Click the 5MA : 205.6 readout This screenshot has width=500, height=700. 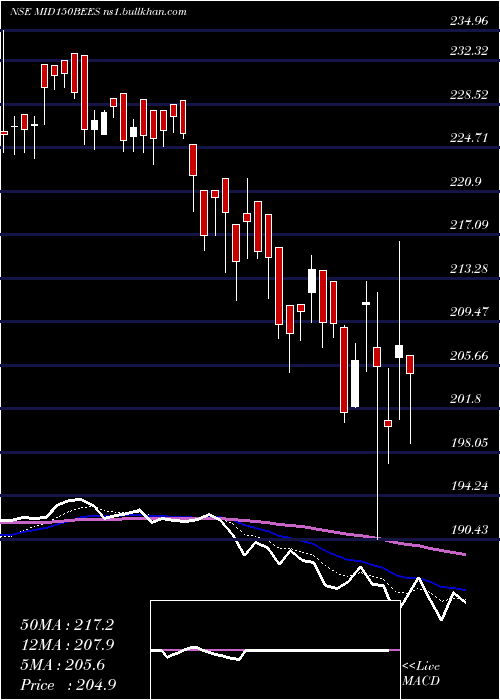click(62, 665)
